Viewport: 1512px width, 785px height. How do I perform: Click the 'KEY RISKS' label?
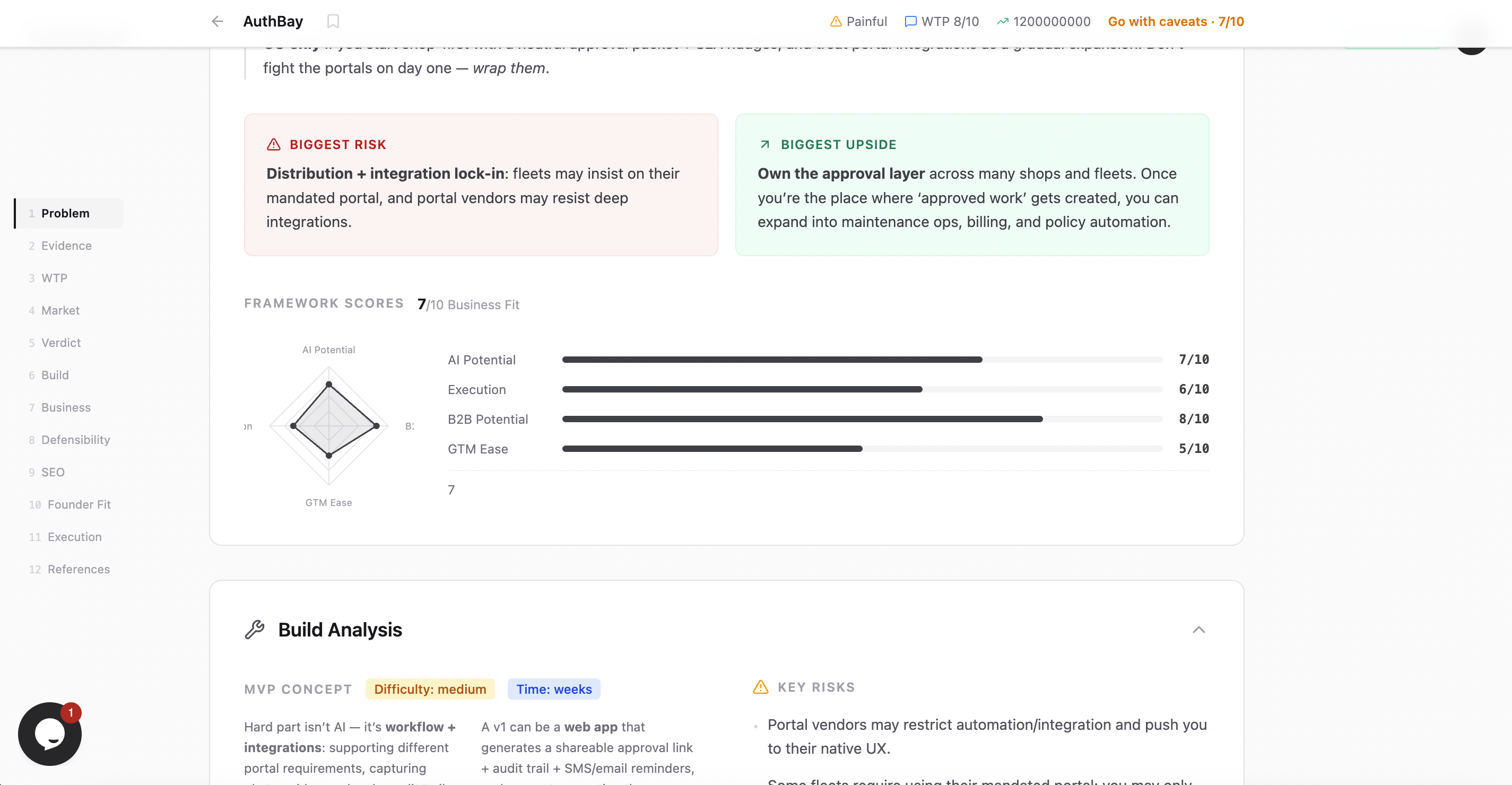pyautogui.click(x=816, y=687)
